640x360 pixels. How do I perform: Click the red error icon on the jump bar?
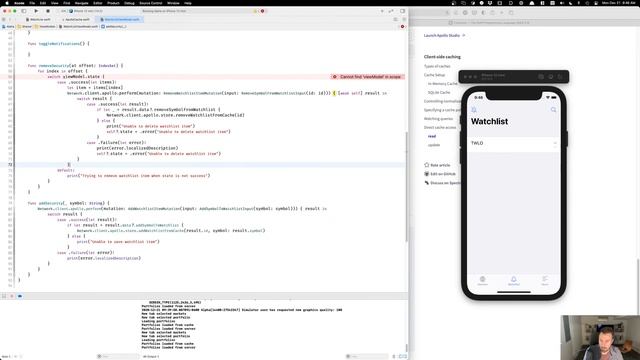(402, 27)
